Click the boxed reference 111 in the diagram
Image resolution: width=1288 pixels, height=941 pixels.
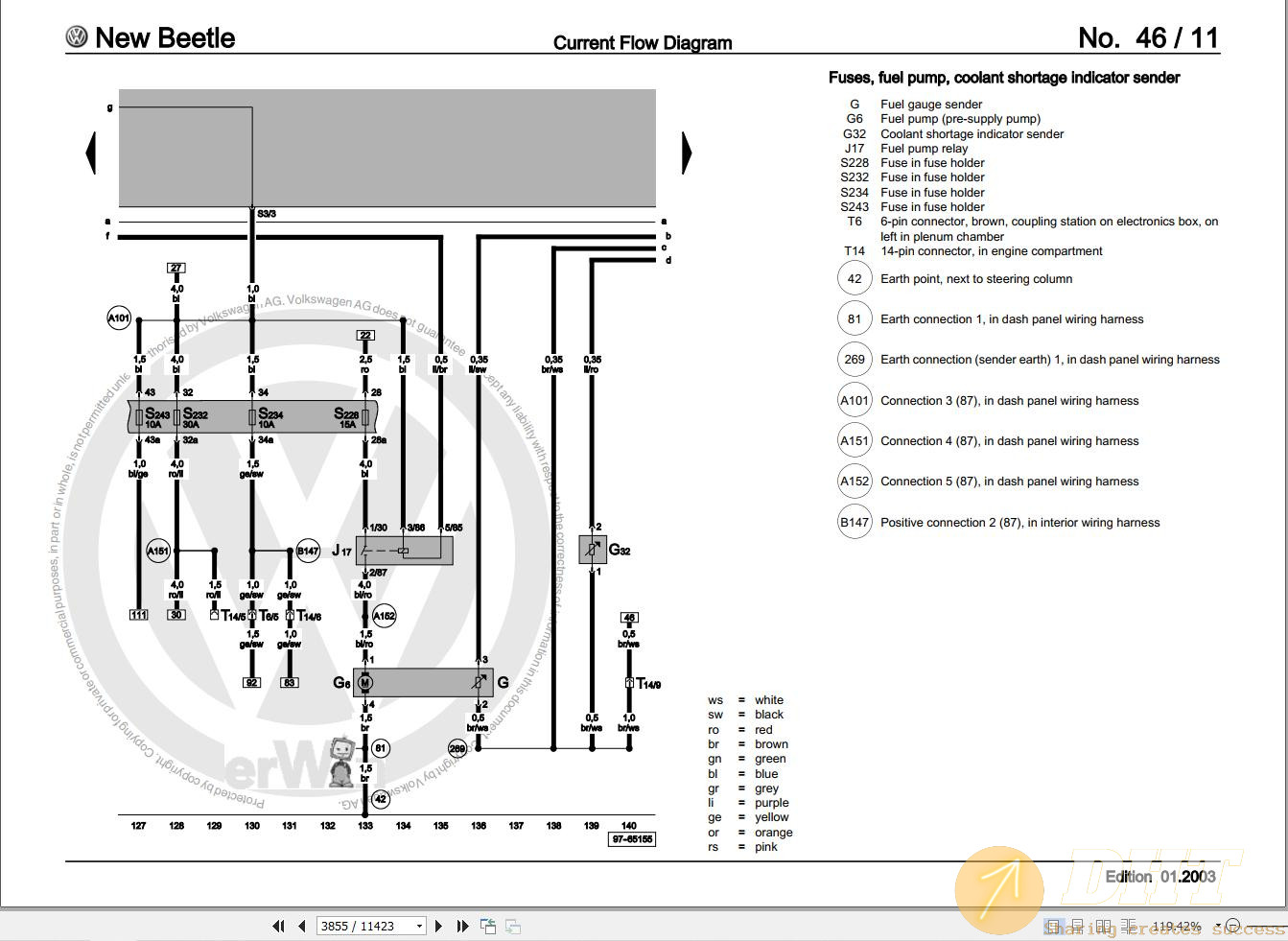pyautogui.click(x=138, y=615)
